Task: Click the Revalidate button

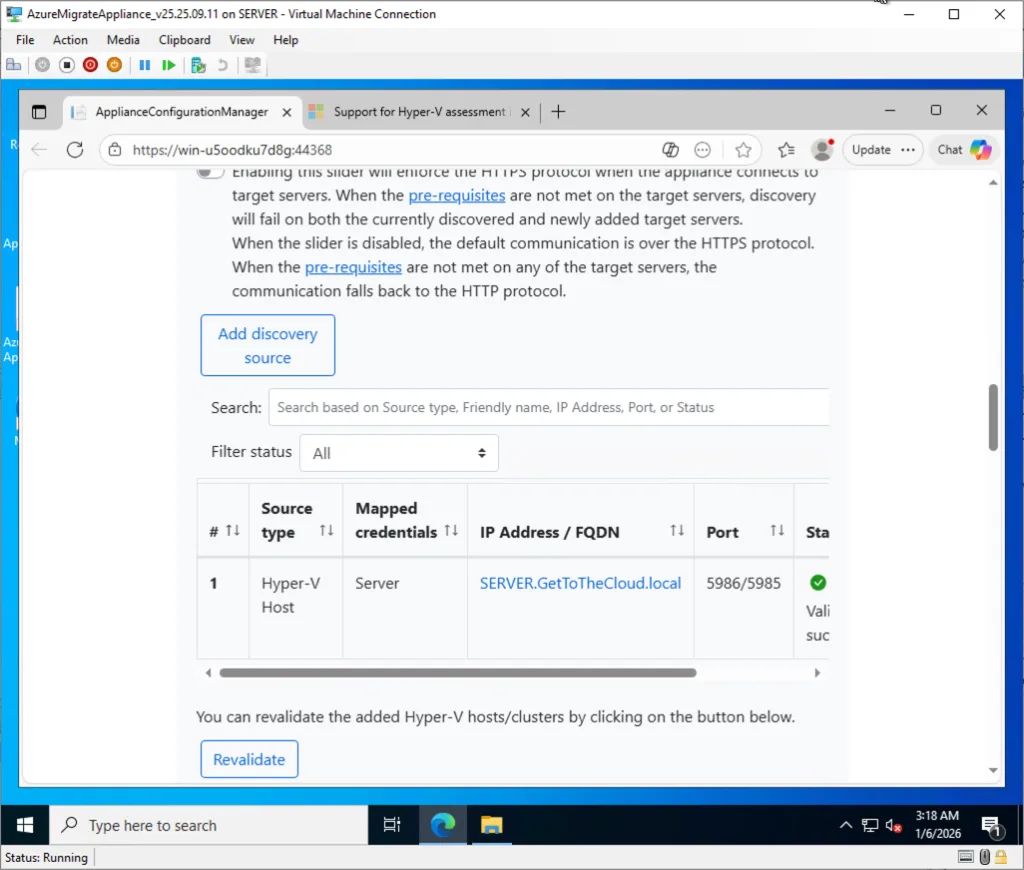Action: pyautogui.click(x=249, y=759)
